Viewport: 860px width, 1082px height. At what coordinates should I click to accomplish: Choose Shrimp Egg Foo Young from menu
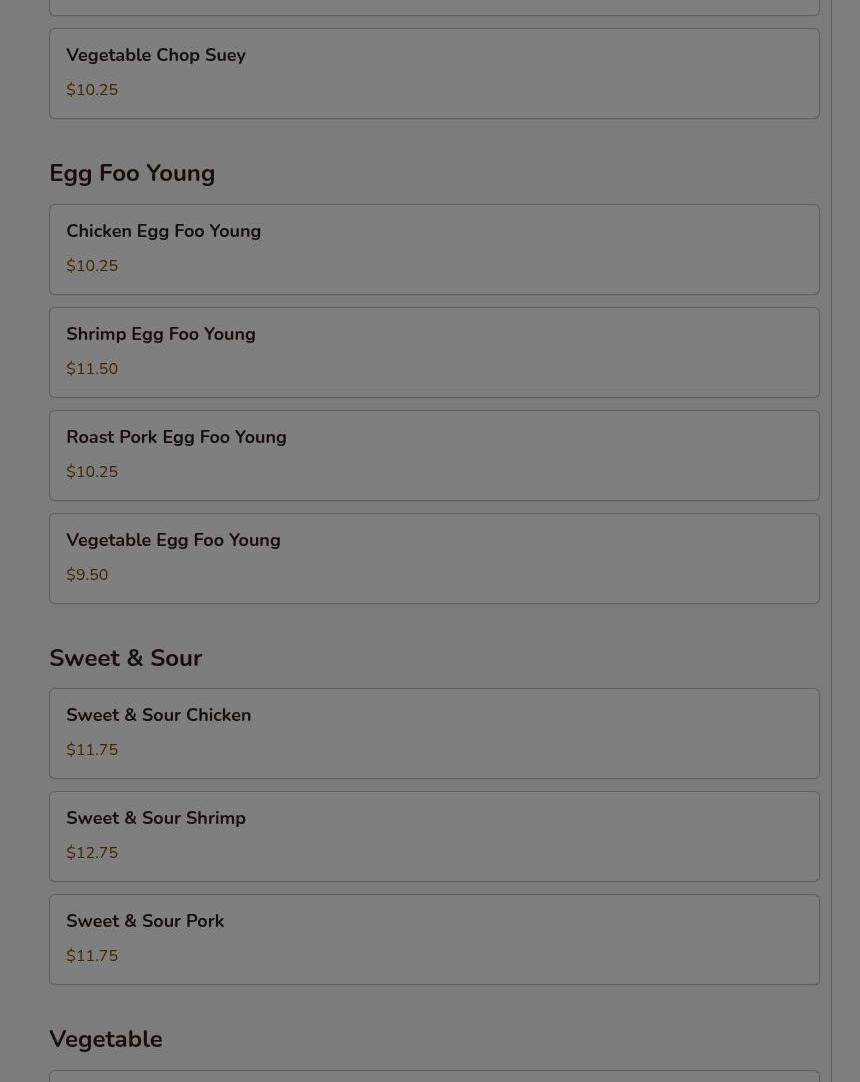click(x=160, y=335)
